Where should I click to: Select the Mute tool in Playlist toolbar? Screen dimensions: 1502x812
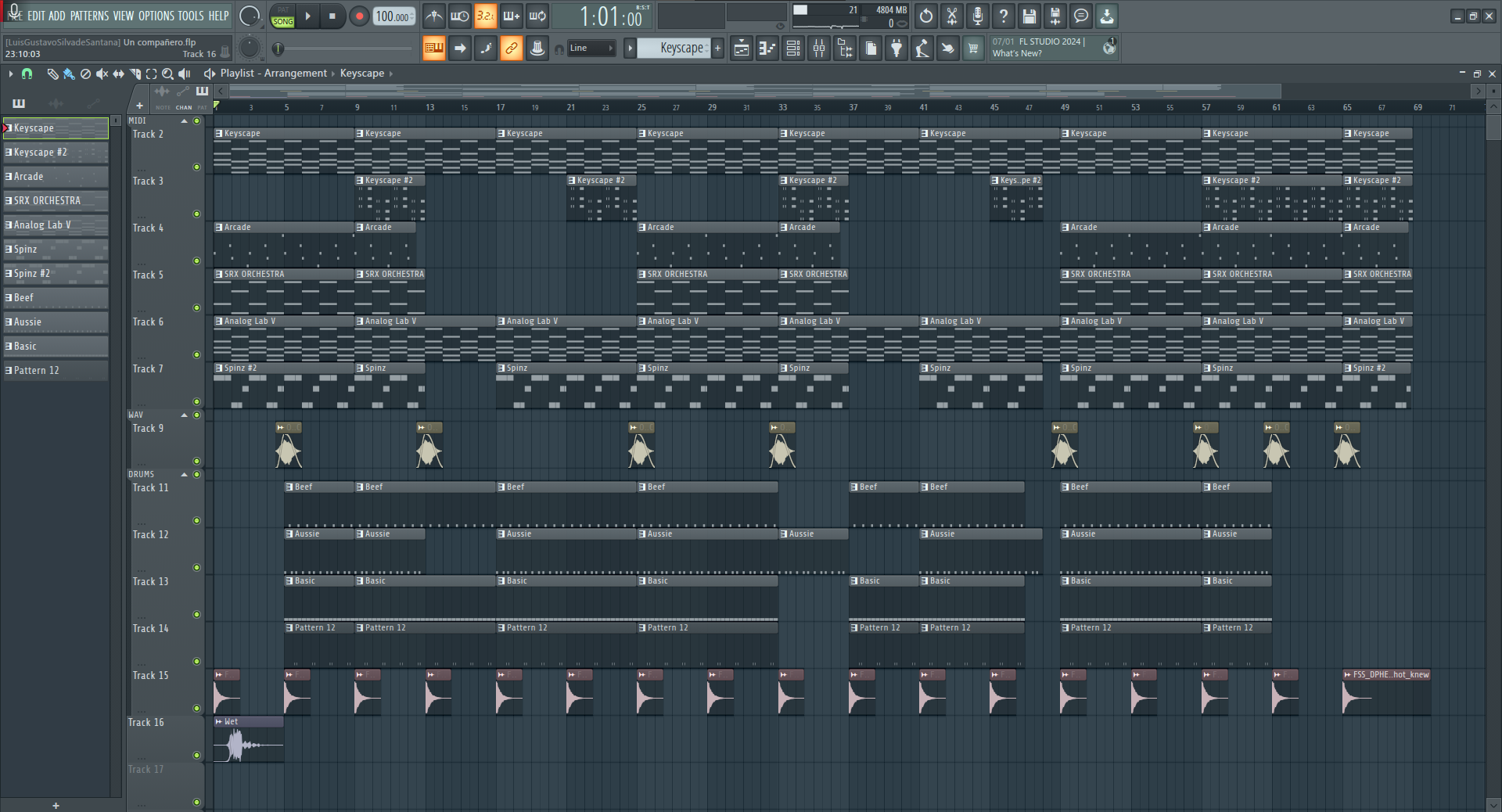102,74
